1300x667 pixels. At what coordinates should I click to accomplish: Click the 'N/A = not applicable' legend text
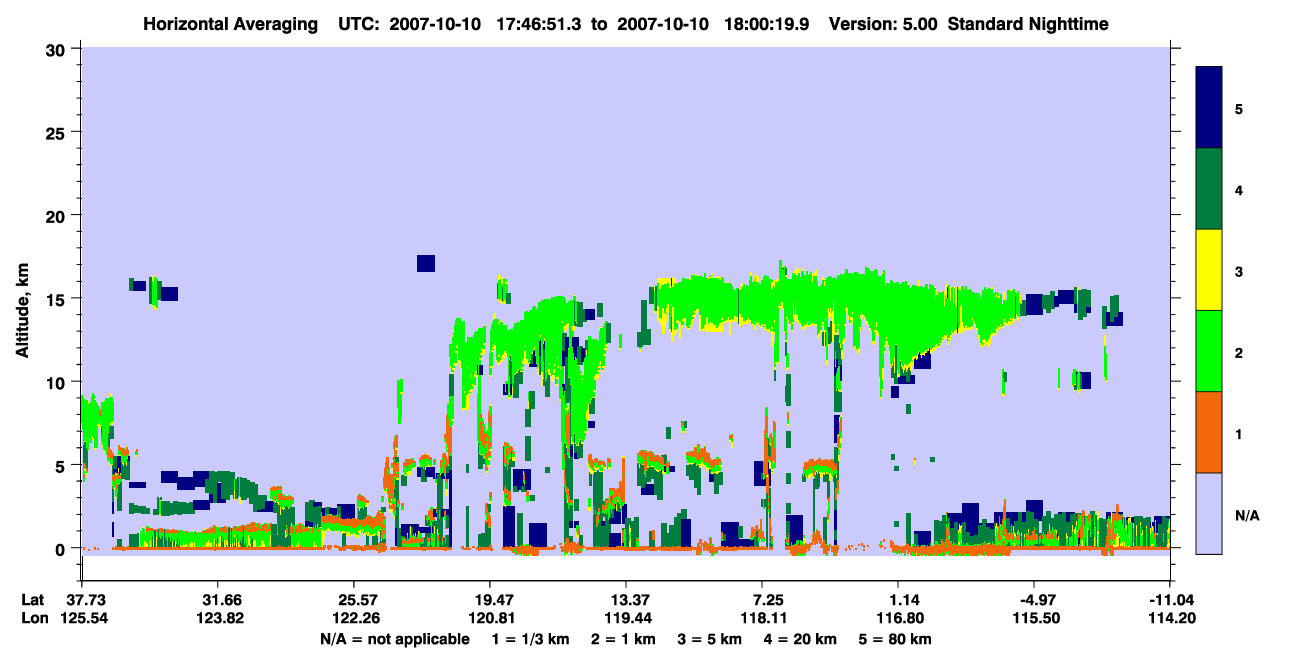click(x=394, y=639)
